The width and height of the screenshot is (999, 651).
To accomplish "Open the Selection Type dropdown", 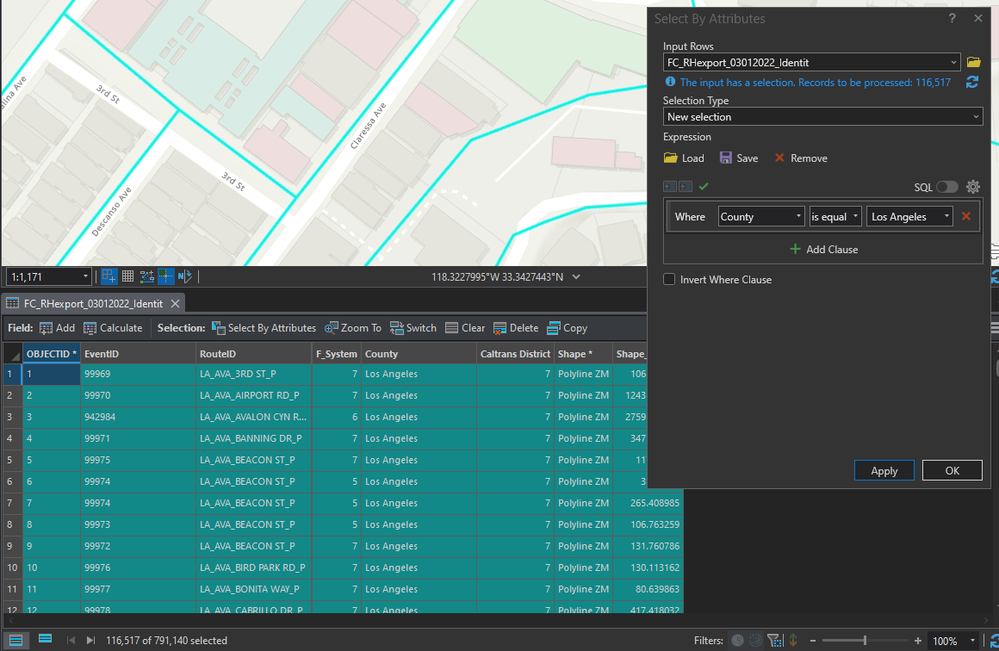I will click(822, 117).
